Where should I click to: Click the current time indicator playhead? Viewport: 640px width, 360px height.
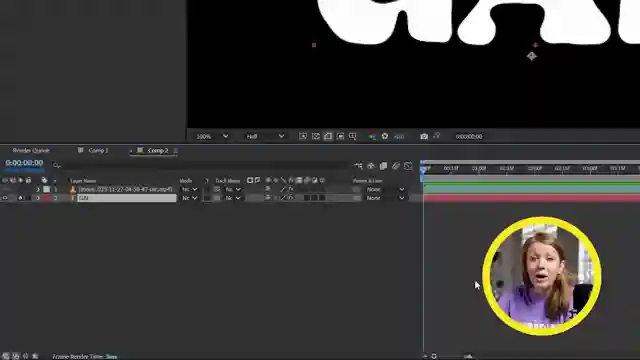tap(424, 169)
